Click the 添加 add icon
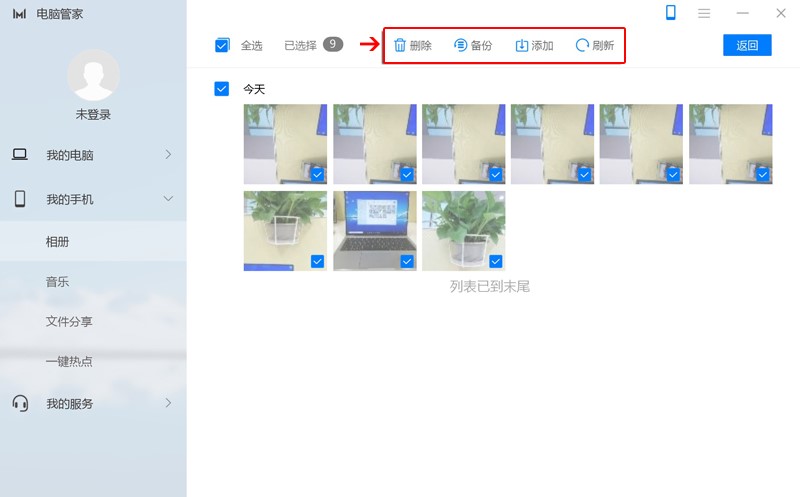 pyautogui.click(x=522, y=45)
